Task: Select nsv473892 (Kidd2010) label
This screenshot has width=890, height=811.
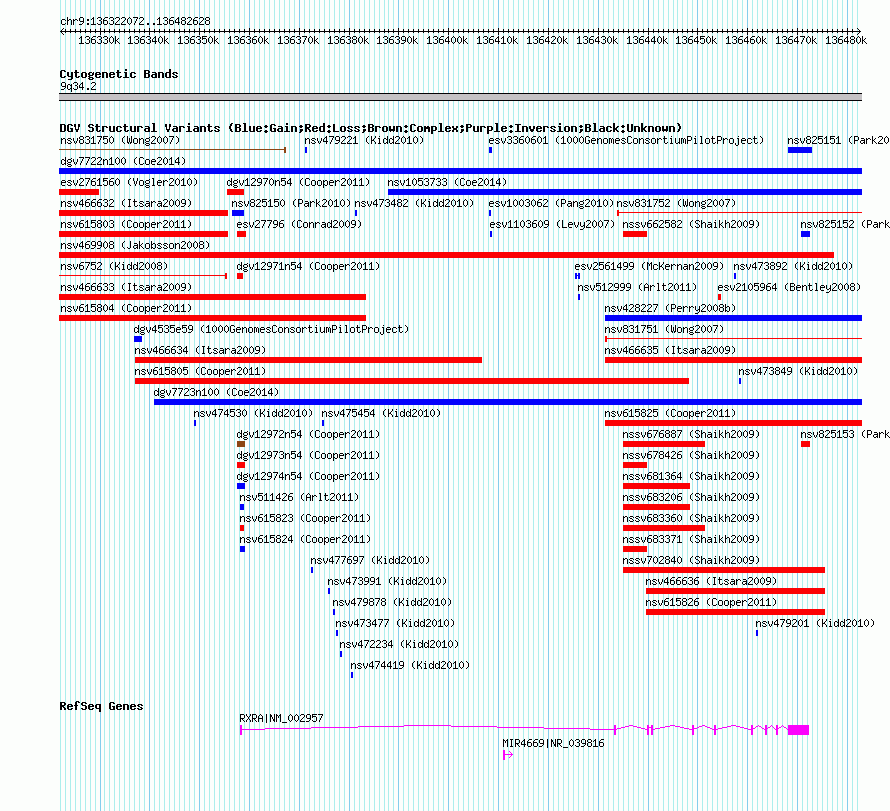Action: [793, 266]
